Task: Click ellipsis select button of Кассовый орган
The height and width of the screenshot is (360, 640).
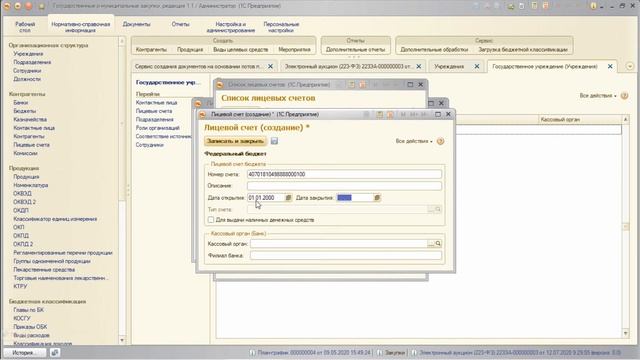Action: tap(431, 244)
